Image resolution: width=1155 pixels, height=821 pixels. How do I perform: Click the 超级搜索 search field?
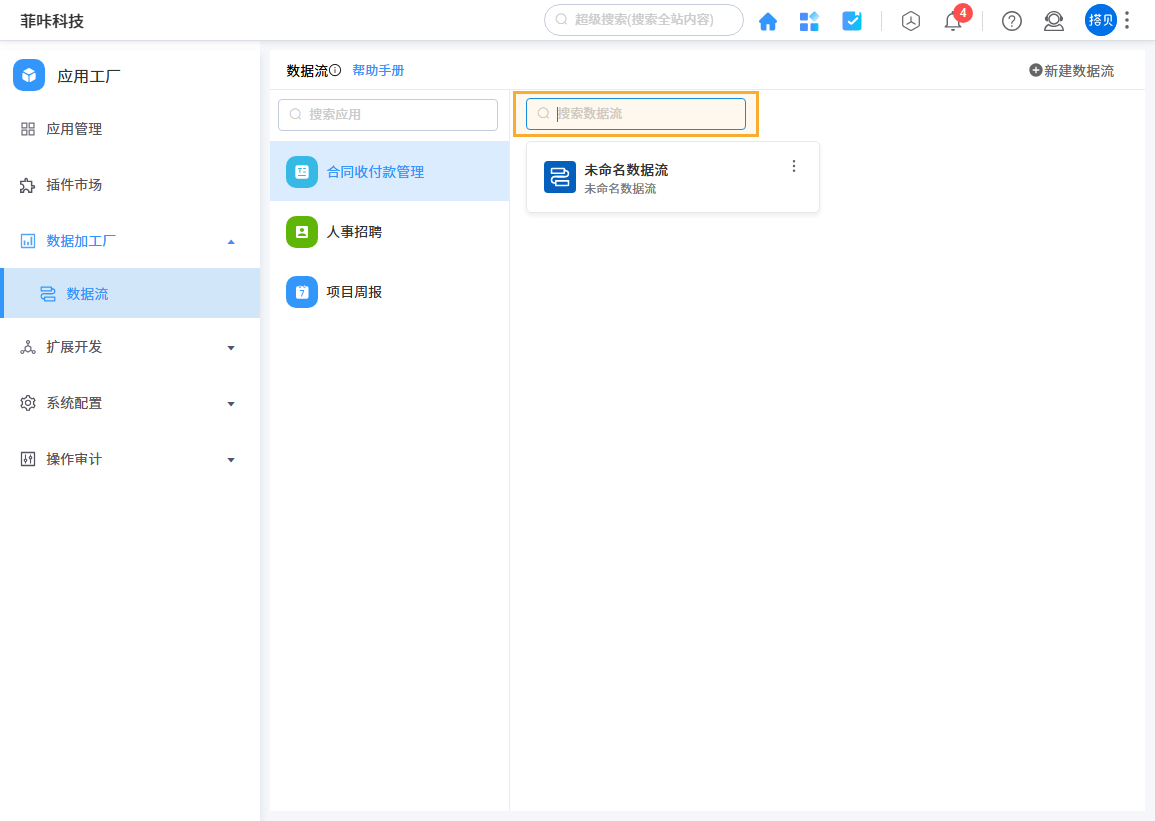643,20
